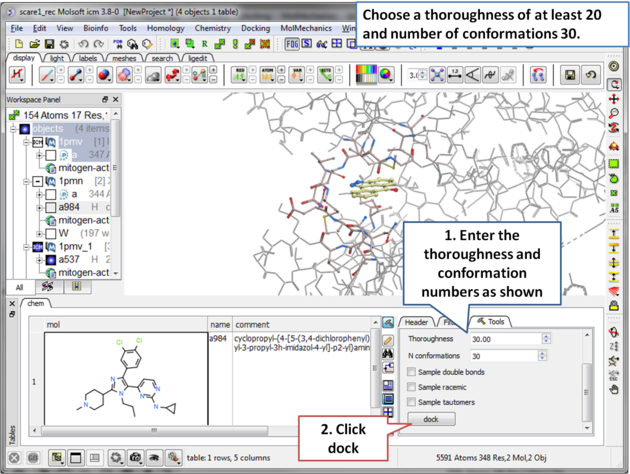Click the undo arrow icon
Image resolution: width=630 pixels, height=474 pixels.
coord(84,44)
